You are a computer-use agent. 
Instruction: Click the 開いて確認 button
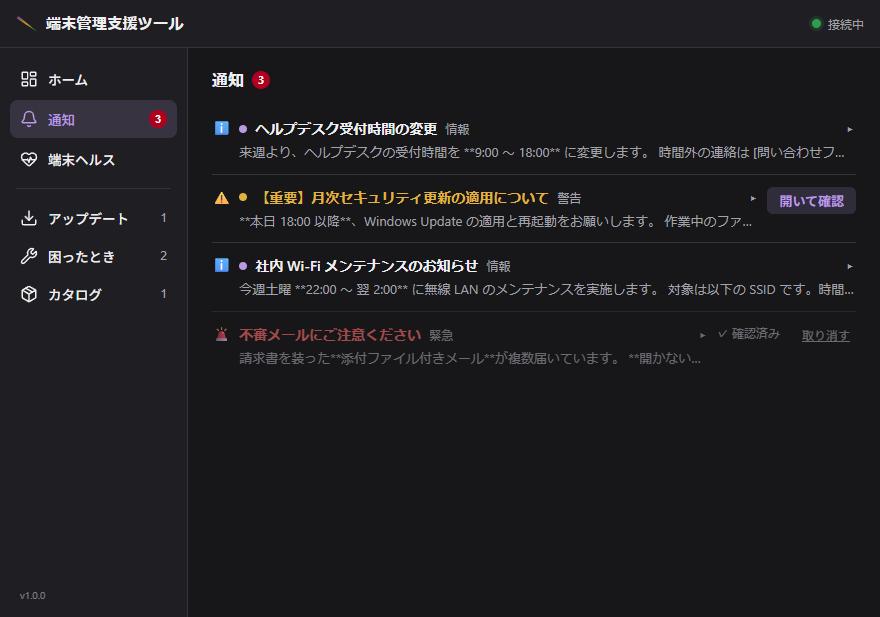(x=811, y=201)
